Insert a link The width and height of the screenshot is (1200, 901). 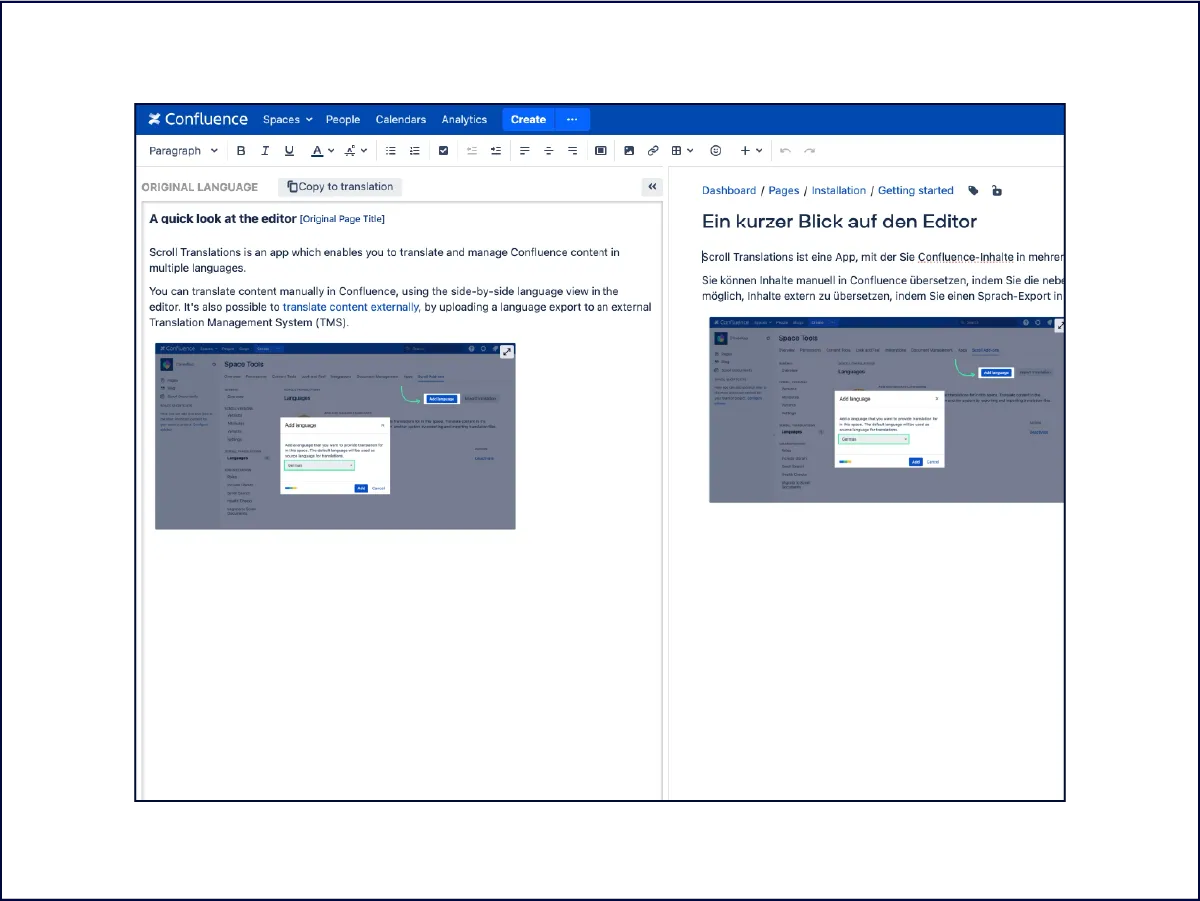653,151
